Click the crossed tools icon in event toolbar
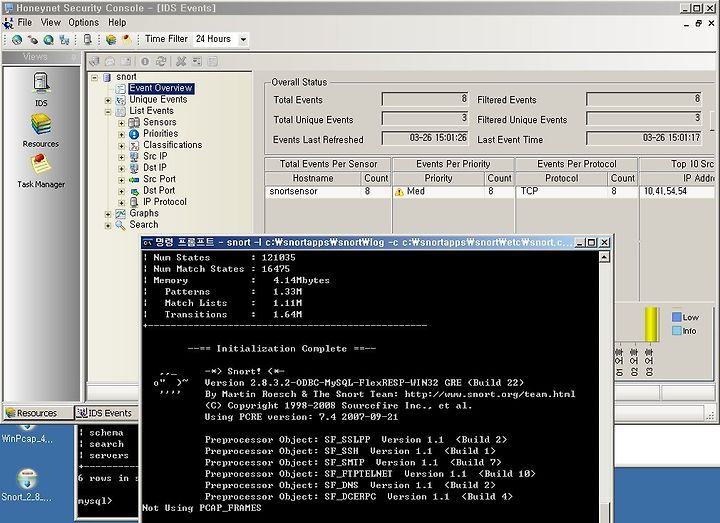The width and height of the screenshot is (720, 523). (181, 61)
